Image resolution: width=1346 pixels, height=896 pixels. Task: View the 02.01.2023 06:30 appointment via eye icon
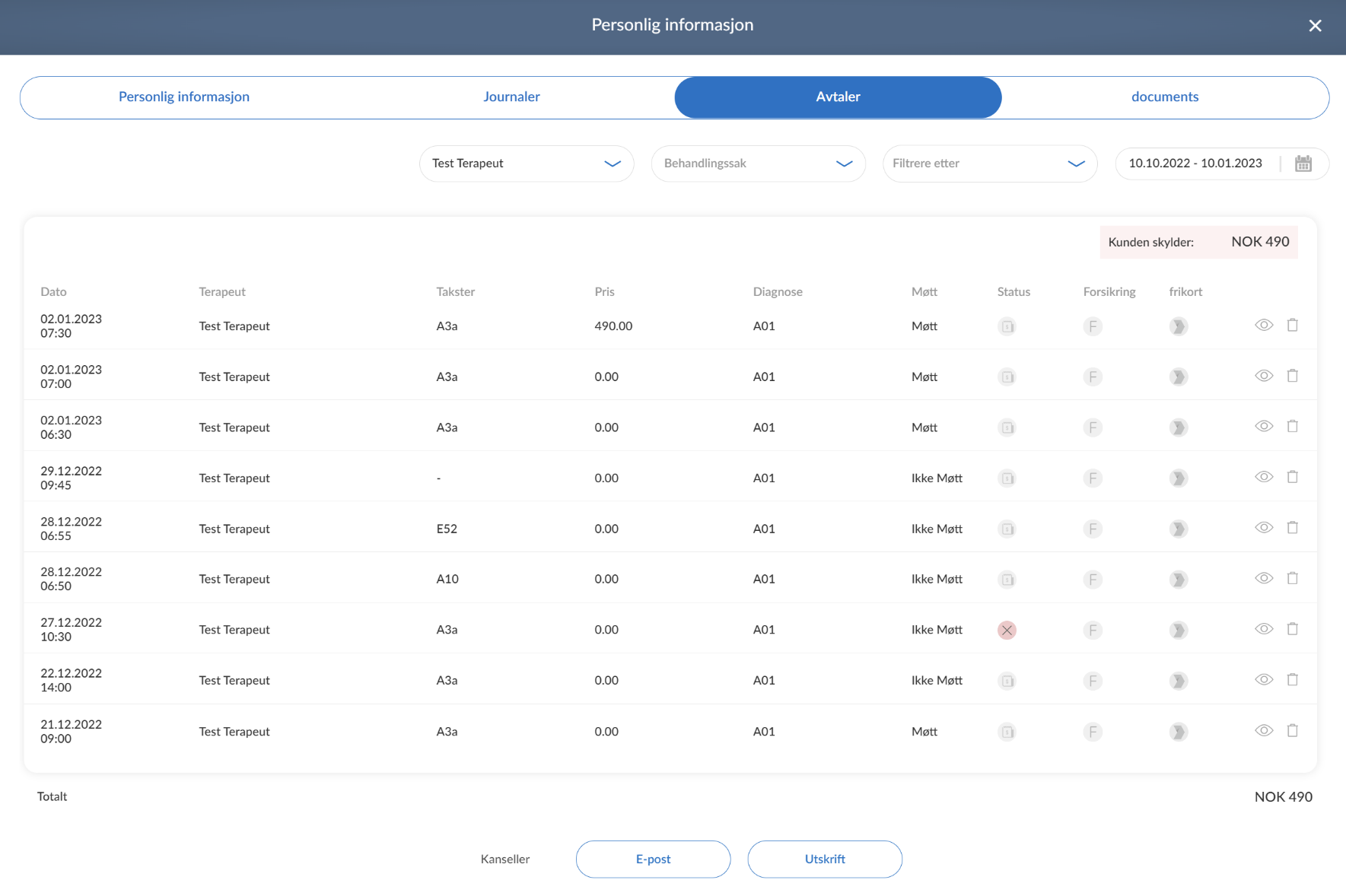(x=1263, y=427)
